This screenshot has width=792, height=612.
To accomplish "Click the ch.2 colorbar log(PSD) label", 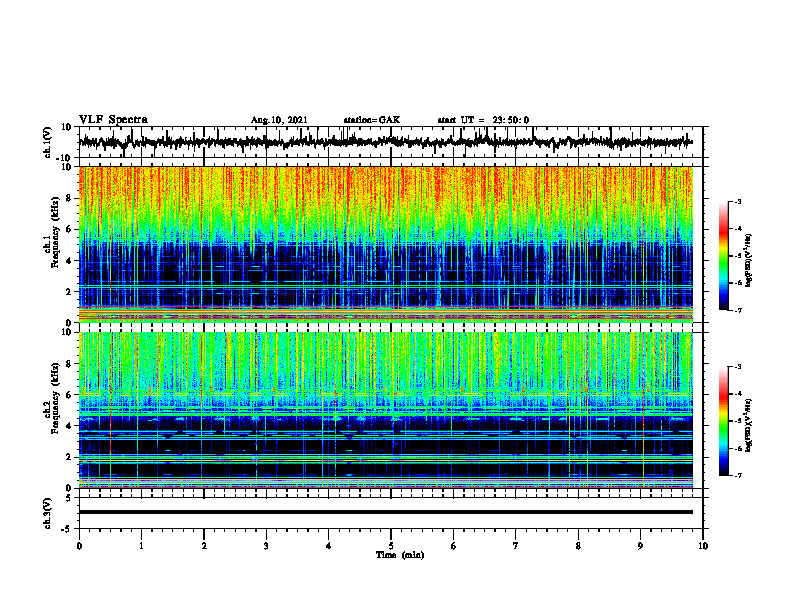I will pos(748,425).
